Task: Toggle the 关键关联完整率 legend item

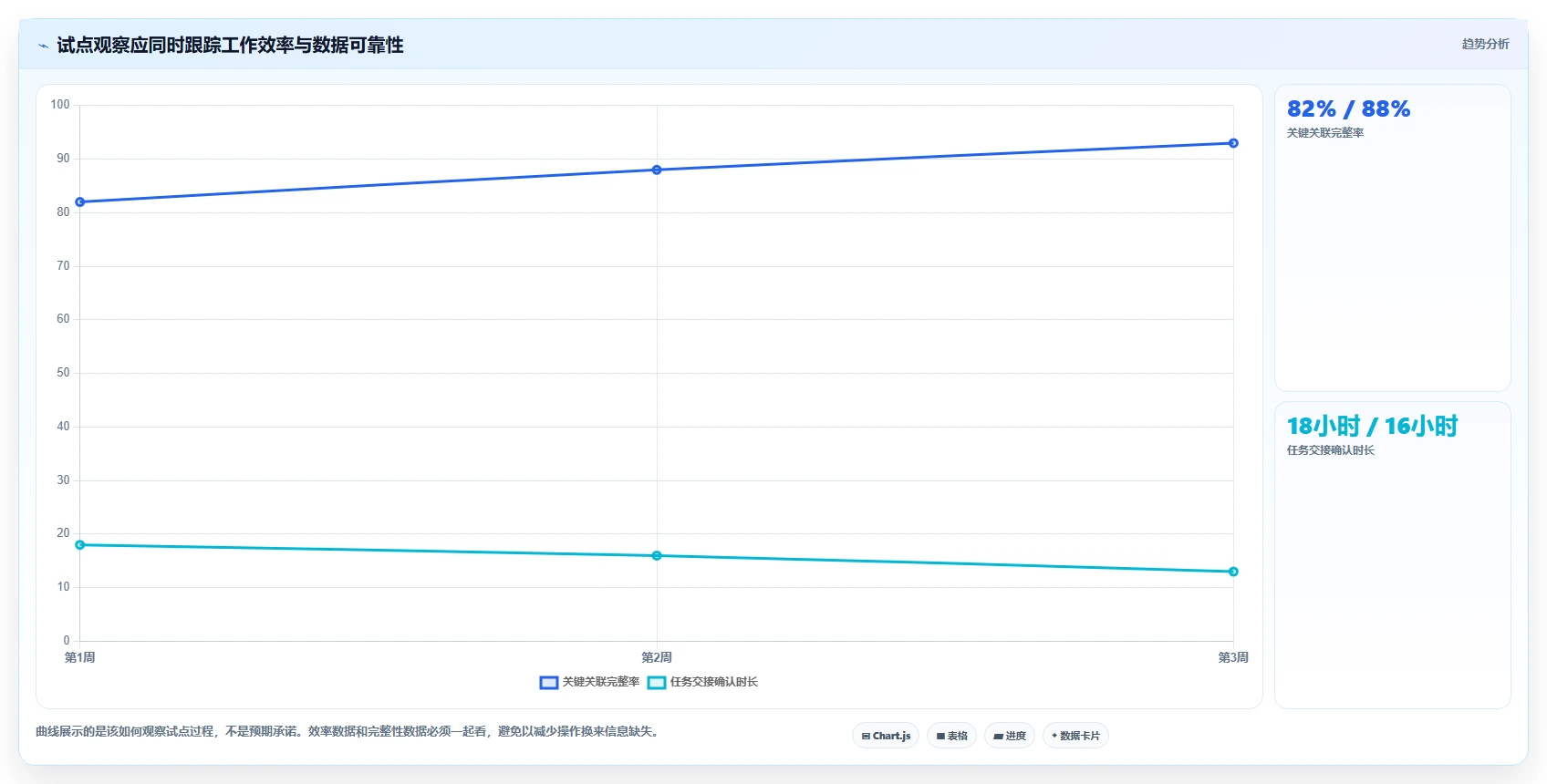Action: click(x=590, y=682)
